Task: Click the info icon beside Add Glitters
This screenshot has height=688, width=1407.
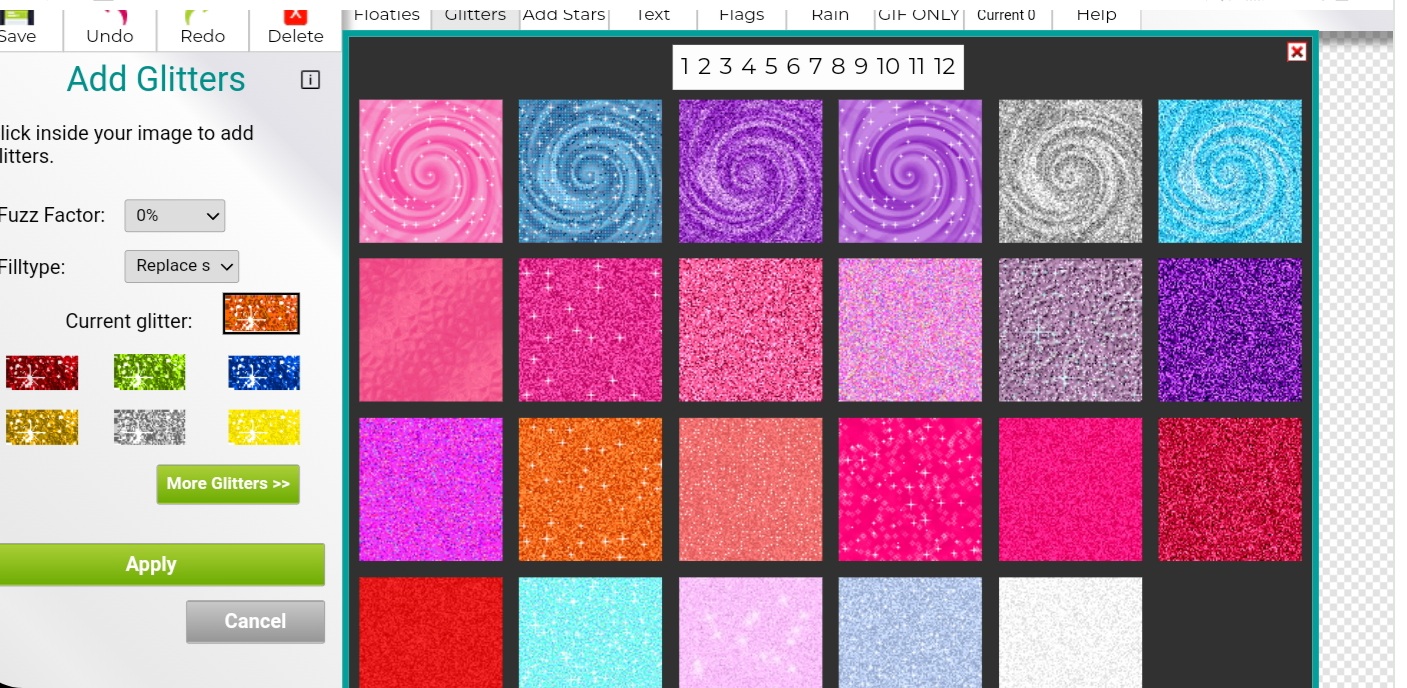Action: [x=310, y=80]
